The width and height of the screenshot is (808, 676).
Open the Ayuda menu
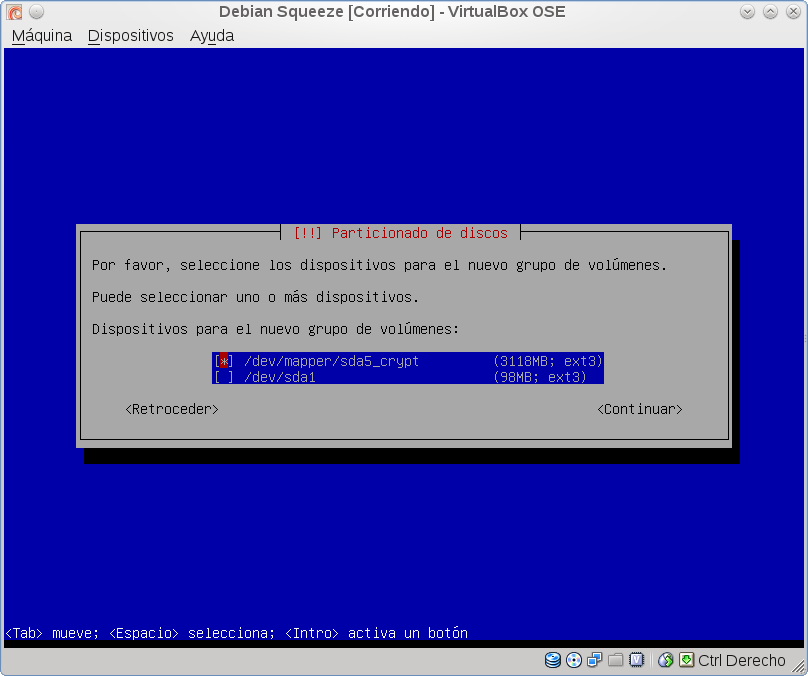pyautogui.click(x=212, y=36)
